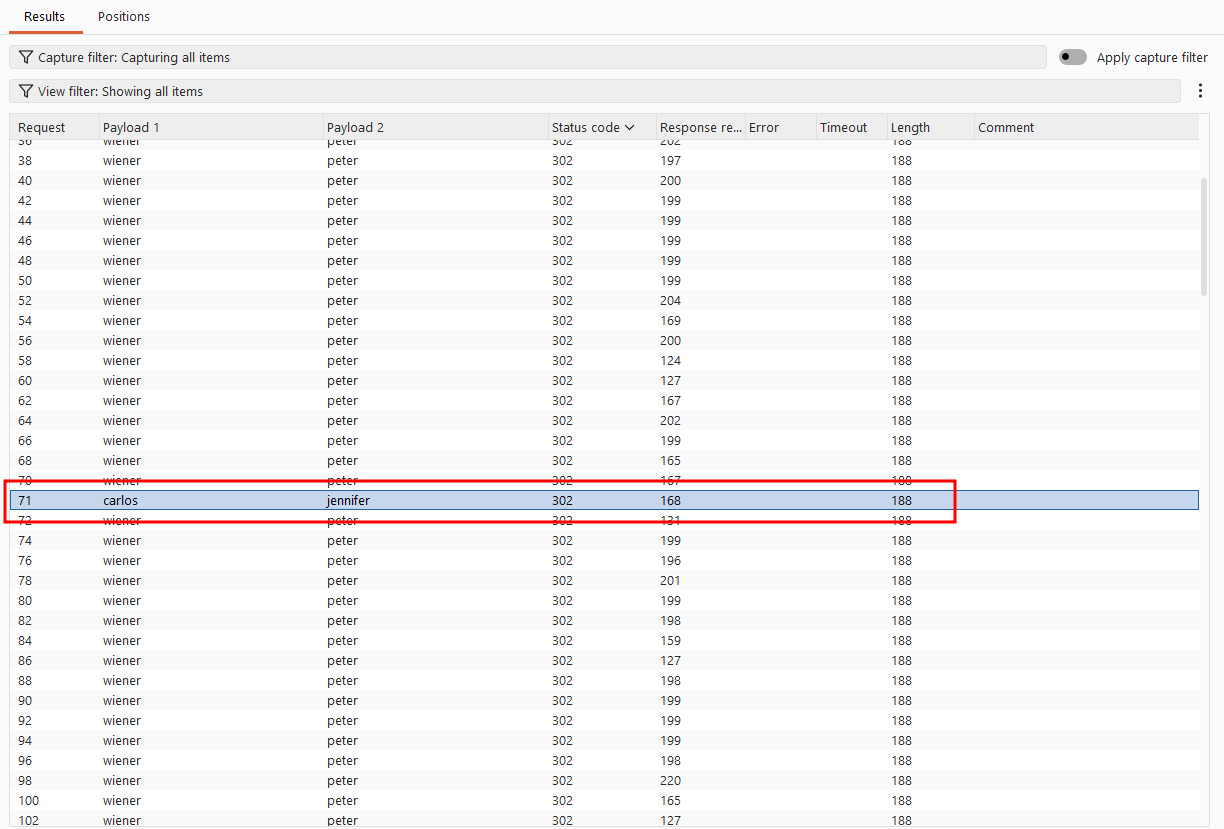Select the Results tab

(45, 16)
